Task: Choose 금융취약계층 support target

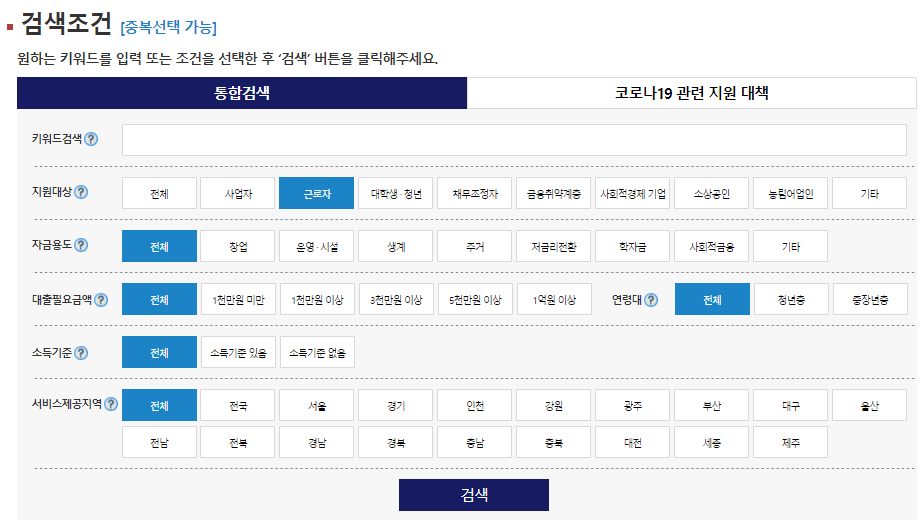Action: coord(554,193)
